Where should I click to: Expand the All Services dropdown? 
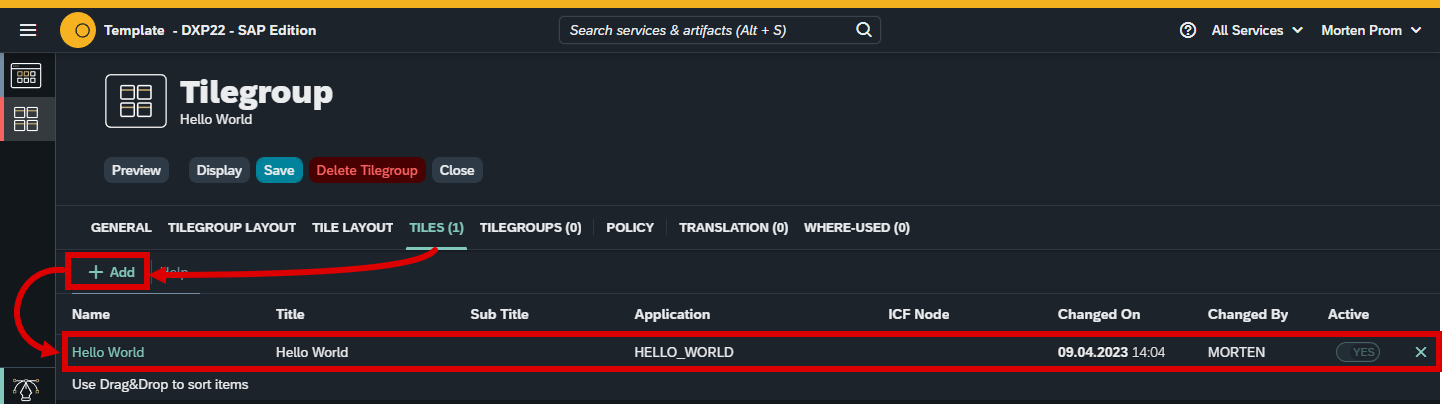(x=1257, y=30)
